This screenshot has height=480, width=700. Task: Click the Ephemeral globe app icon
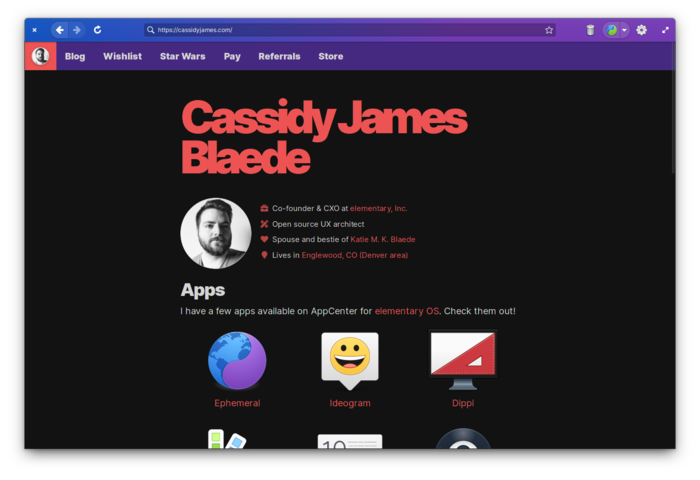(x=237, y=361)
